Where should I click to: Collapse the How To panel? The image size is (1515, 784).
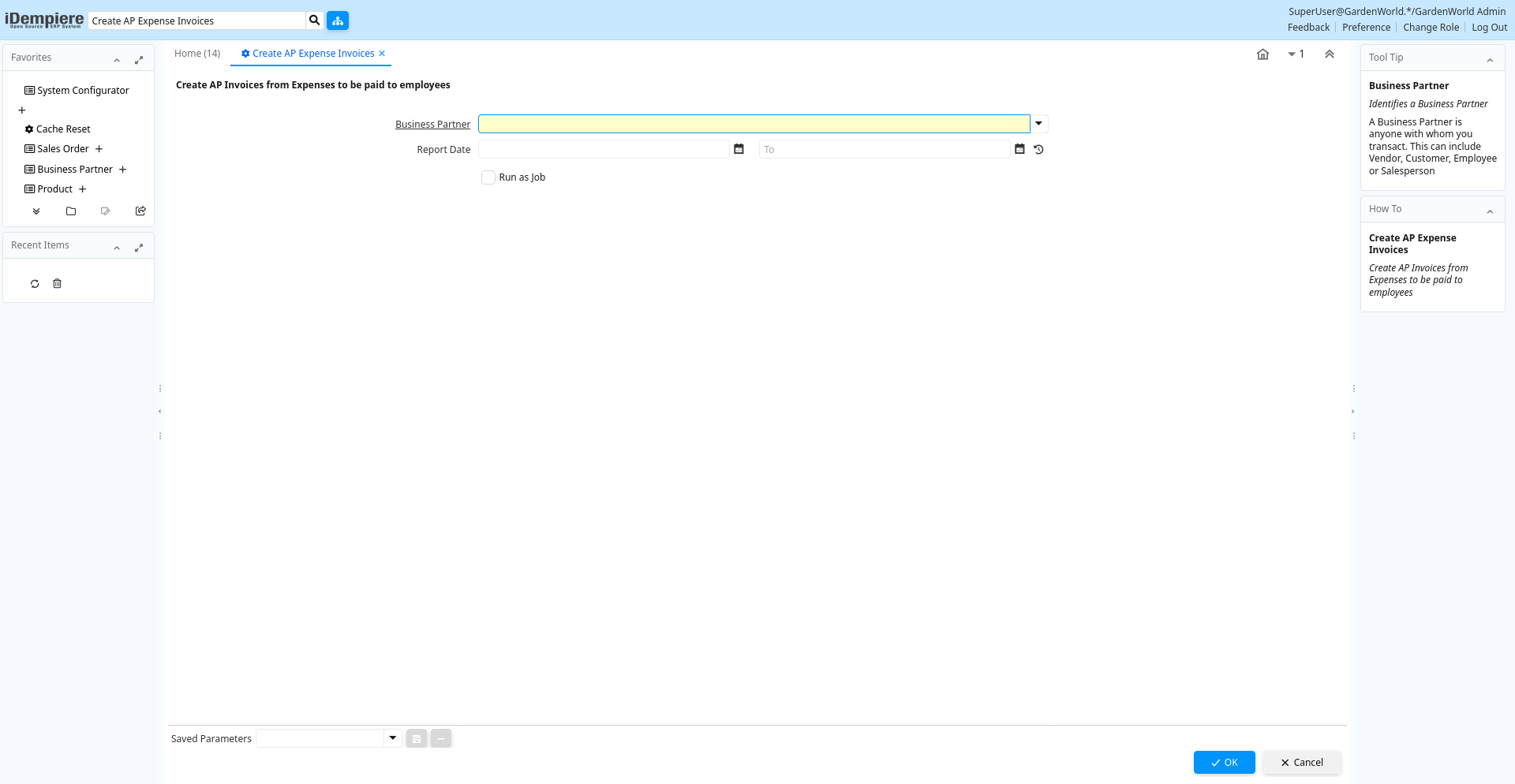(x=1490, y=211)
